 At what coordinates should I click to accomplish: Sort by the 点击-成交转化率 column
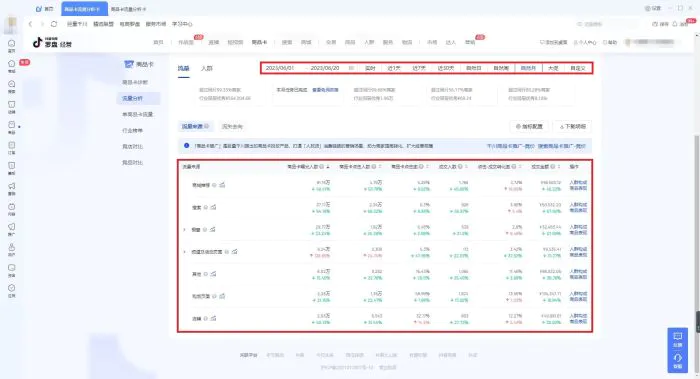[520, 167]
